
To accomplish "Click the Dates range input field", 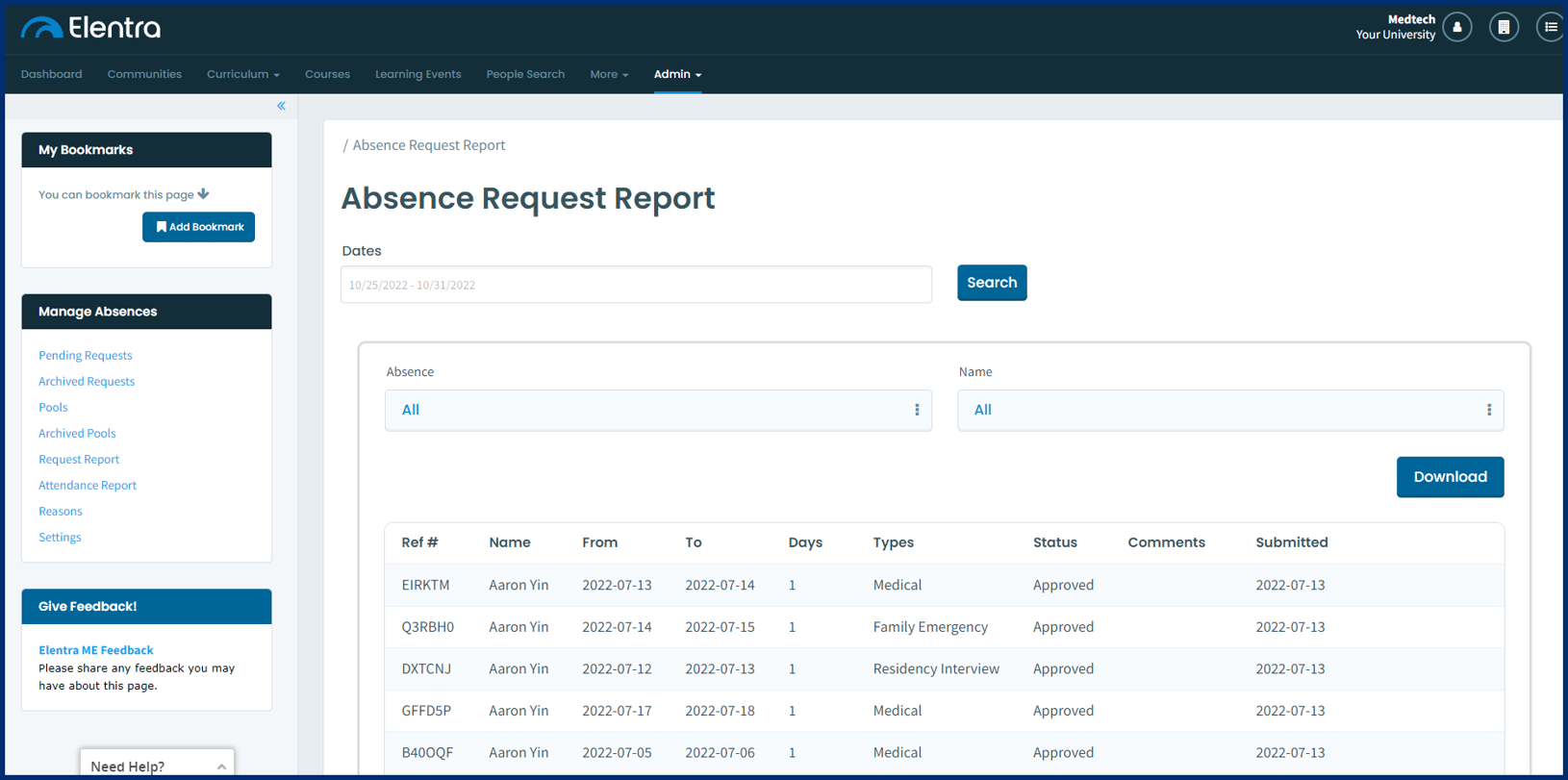I will pos(636,285).
